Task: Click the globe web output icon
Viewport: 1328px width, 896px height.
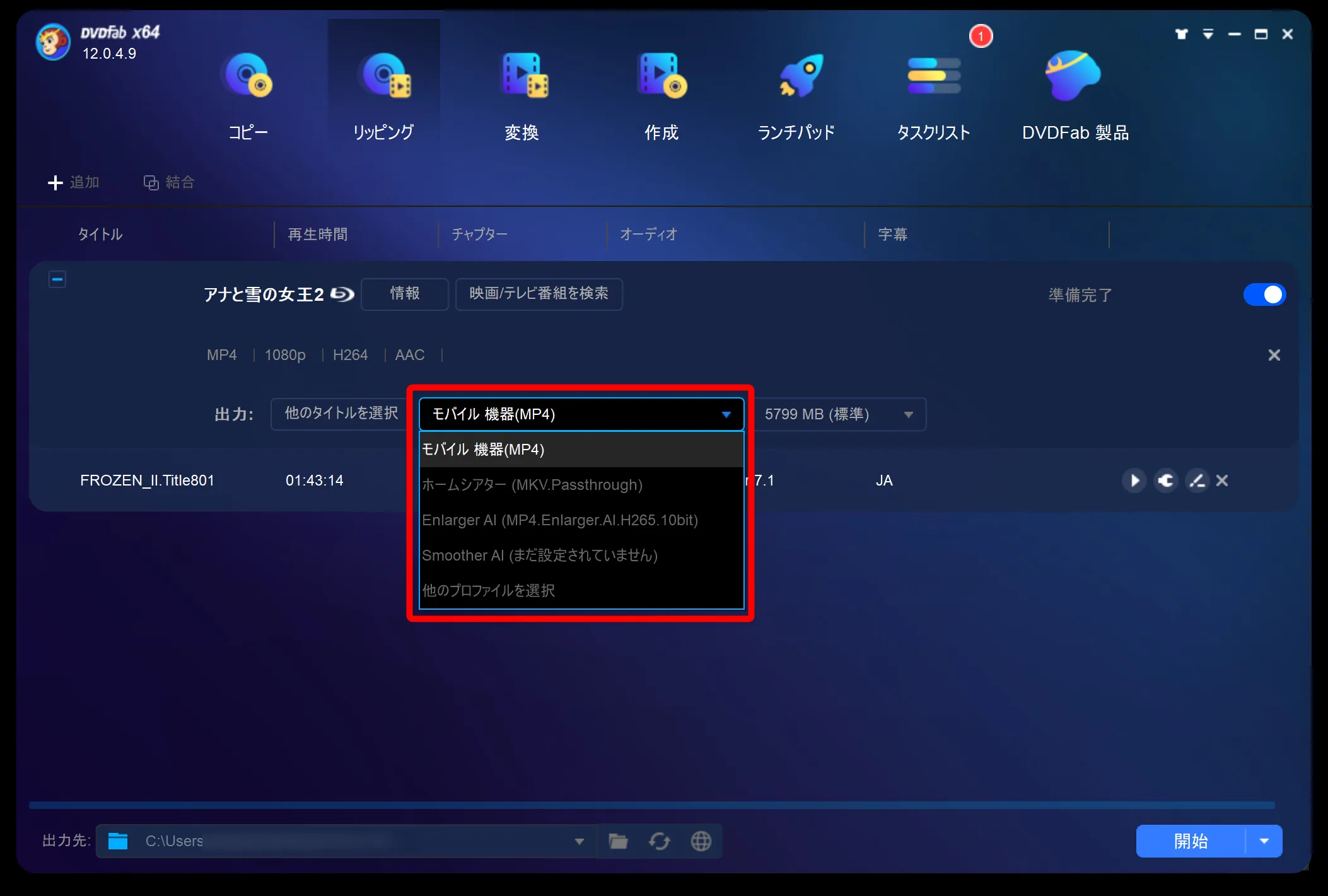Action: (701, 841)
